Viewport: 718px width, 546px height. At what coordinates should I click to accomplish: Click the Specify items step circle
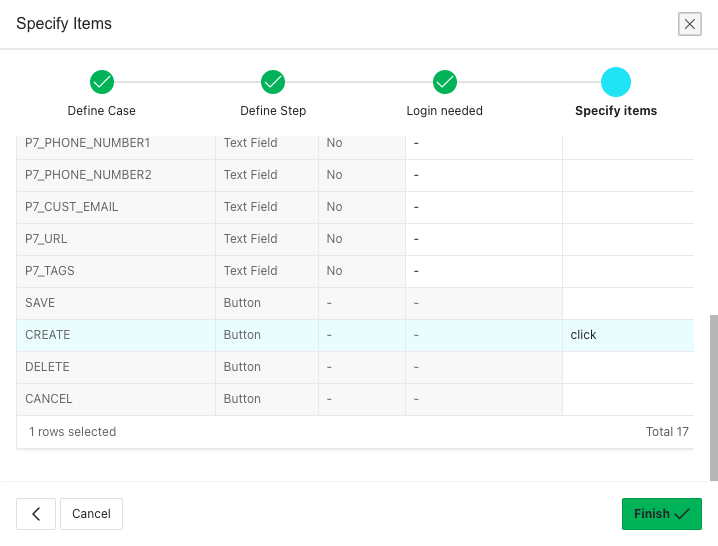pos(616,82)
